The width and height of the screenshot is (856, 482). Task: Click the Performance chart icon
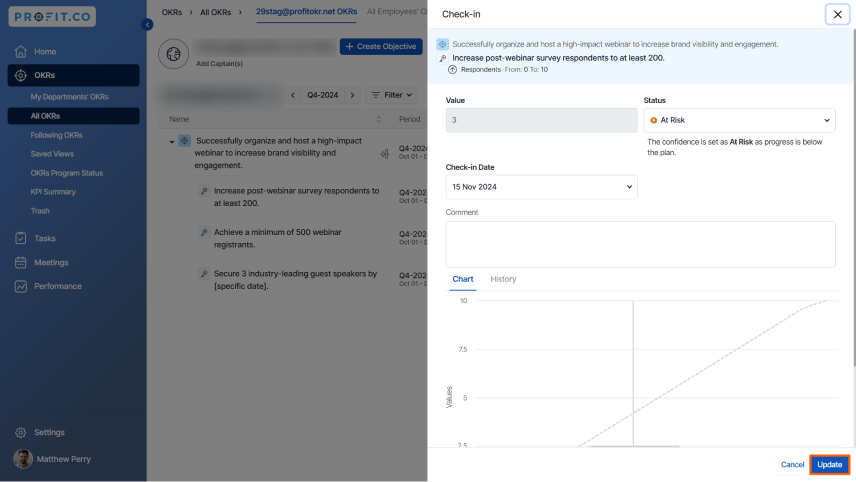click(21, 286)
